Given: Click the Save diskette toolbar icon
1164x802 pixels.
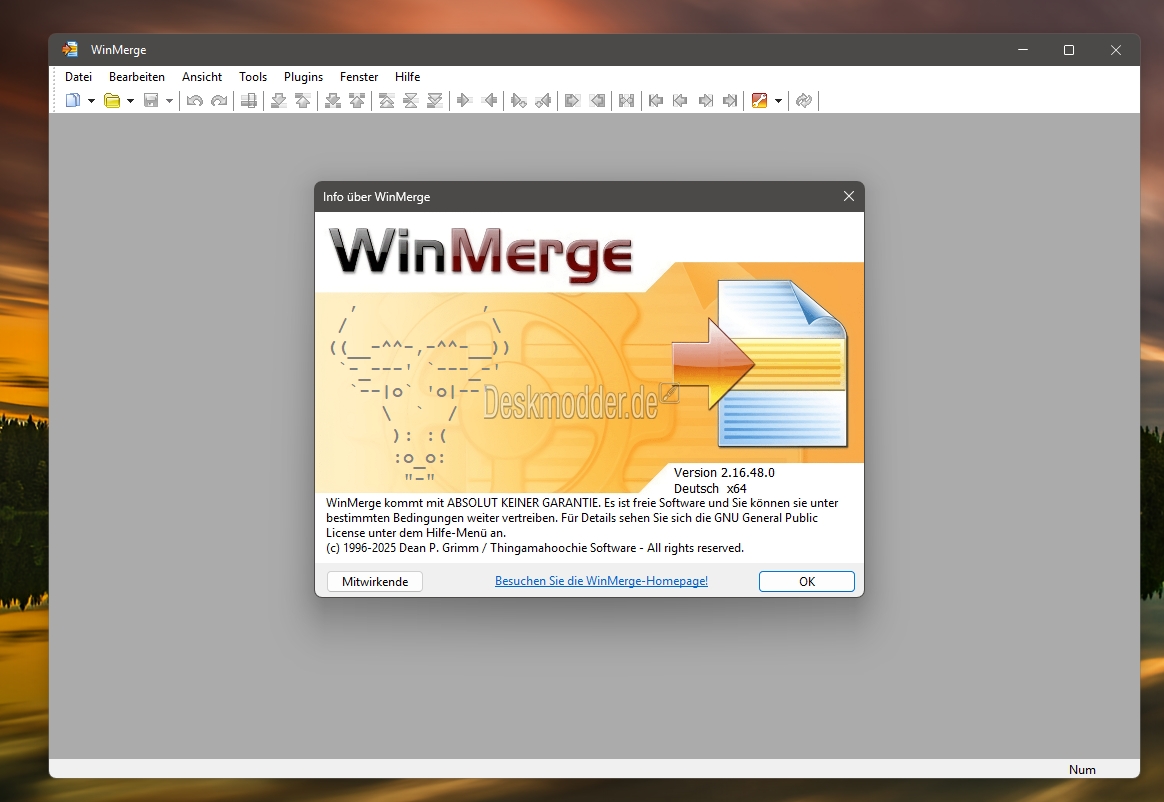Looking at the screenshot, I should tap(151, 100).
